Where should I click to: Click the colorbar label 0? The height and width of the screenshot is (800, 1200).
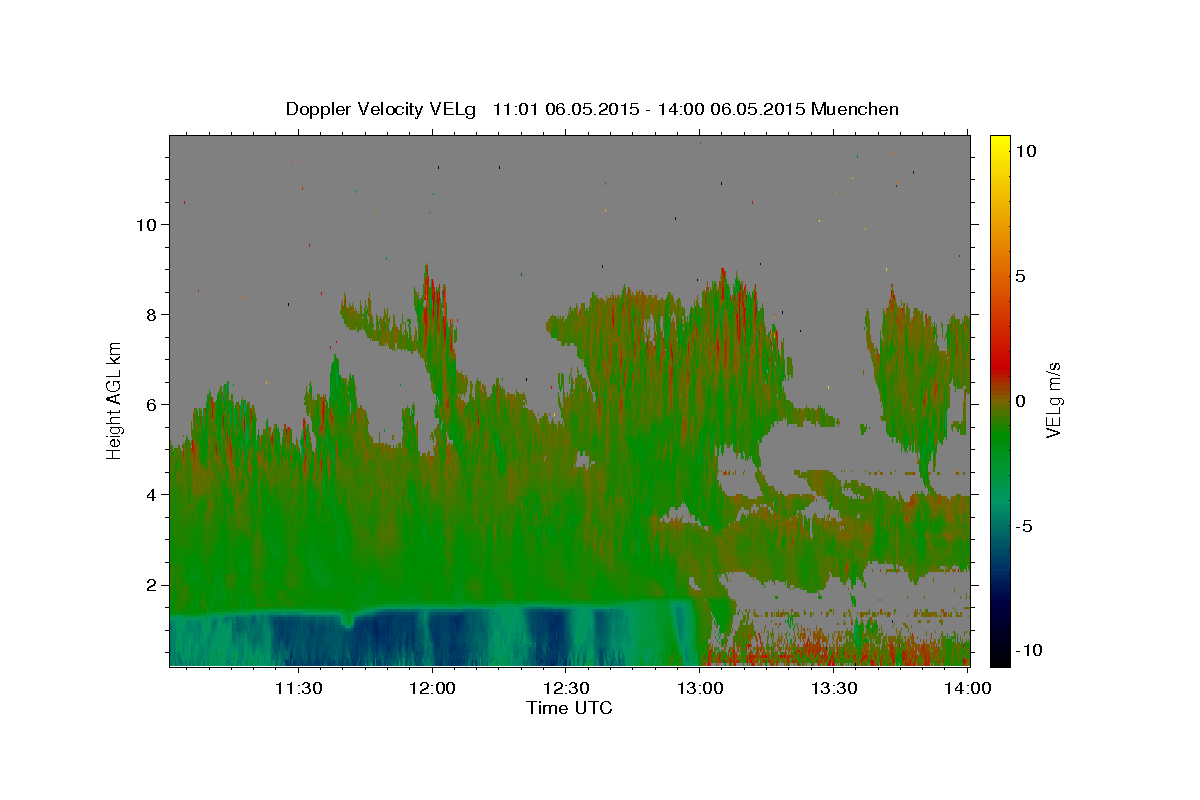coord(1021,401)
